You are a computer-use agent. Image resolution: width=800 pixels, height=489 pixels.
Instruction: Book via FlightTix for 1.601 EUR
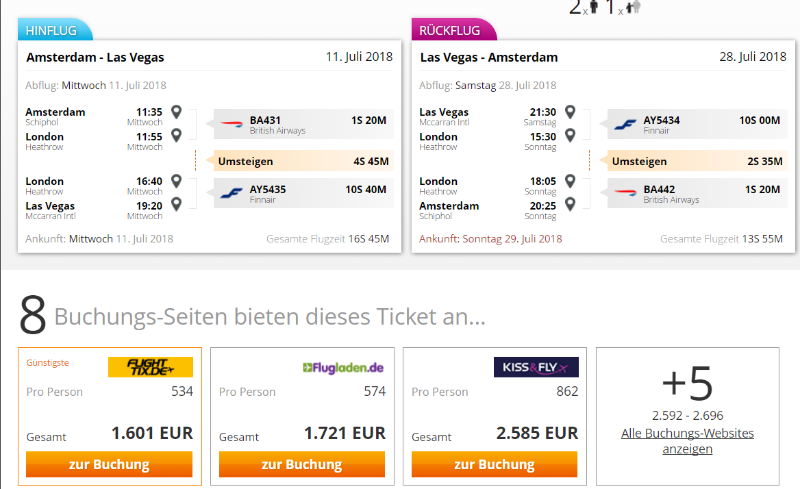(x=109, y=464)
